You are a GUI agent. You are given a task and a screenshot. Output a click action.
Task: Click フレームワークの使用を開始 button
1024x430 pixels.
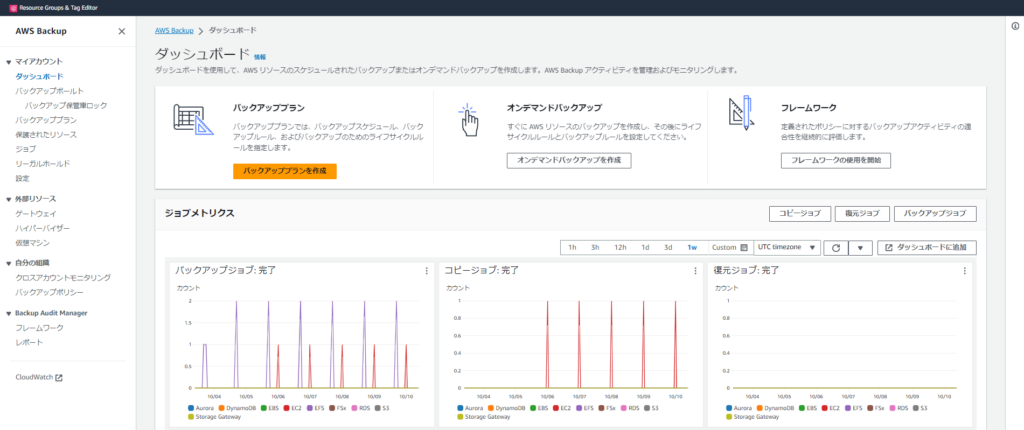[x=836, y=160]
